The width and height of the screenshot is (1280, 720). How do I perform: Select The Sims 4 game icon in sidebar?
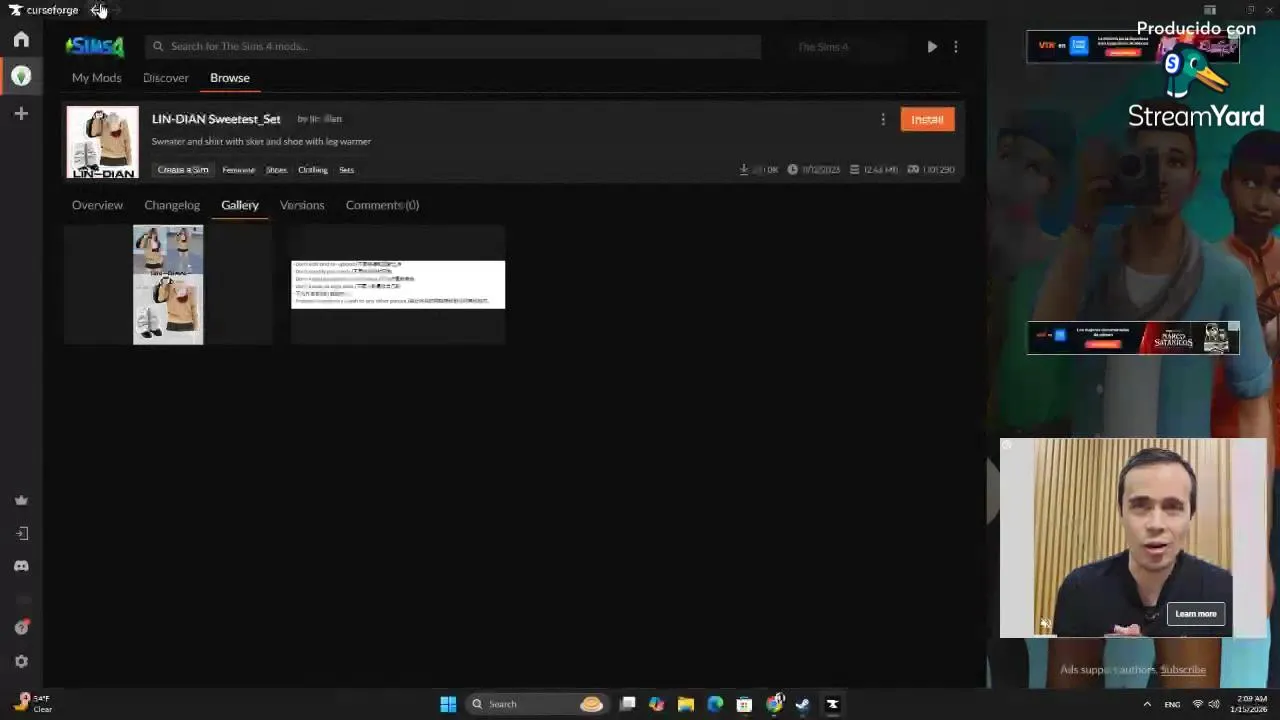(21, 76)
